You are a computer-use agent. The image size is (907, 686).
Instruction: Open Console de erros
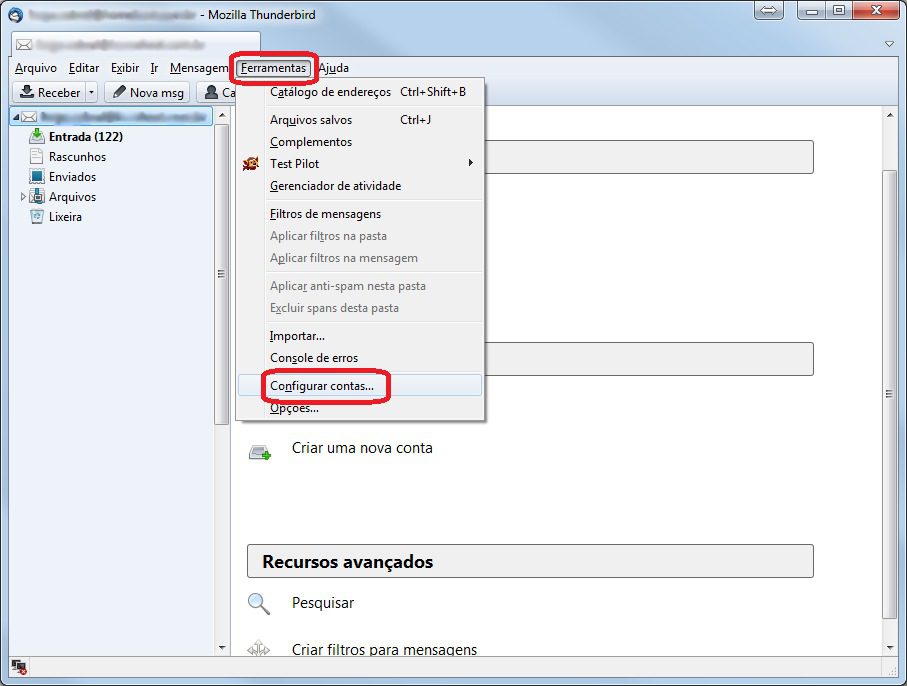[x=360, y=358]
